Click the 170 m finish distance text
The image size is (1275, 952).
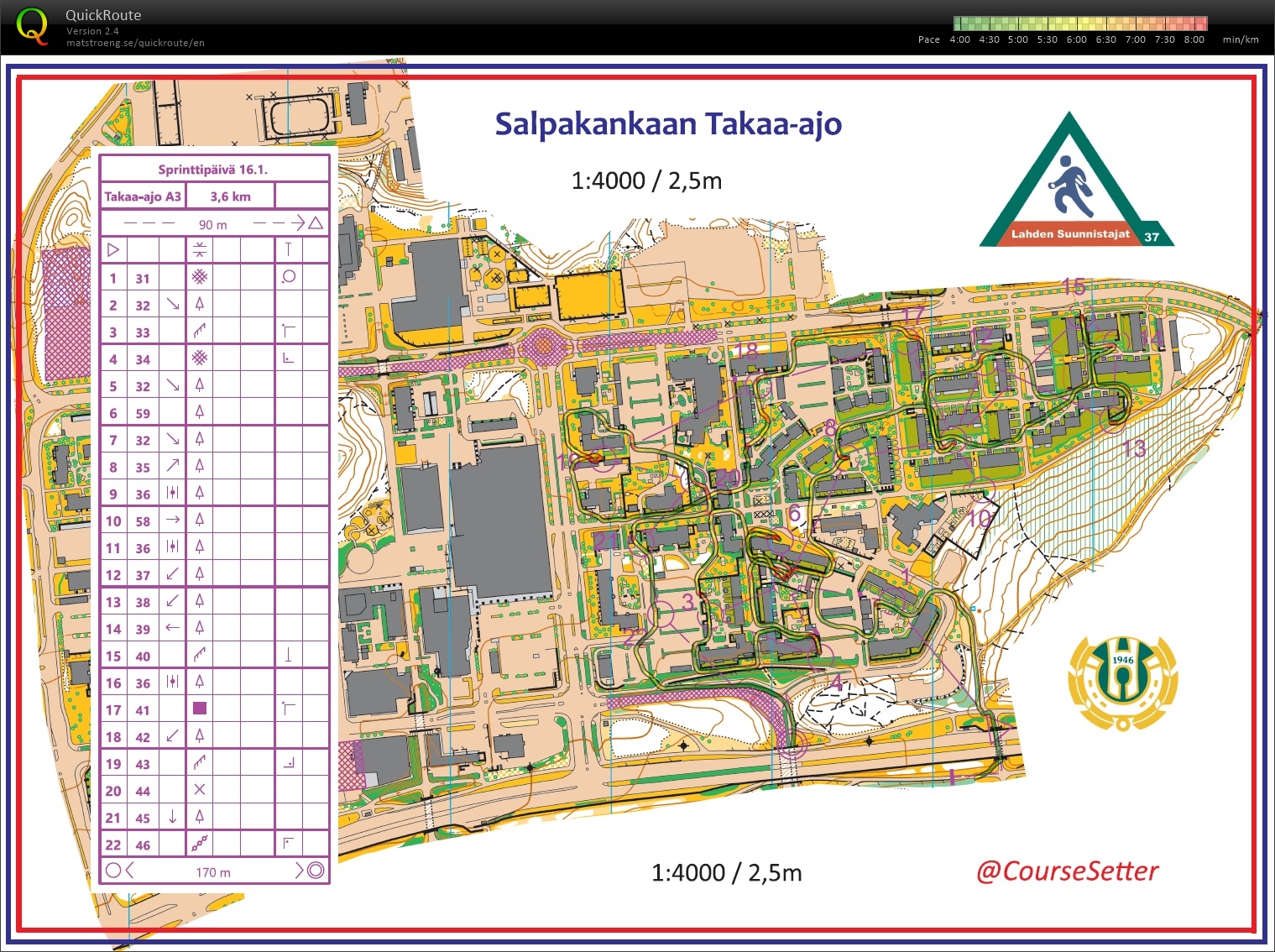pyautogui.click(x=213, y=872)
